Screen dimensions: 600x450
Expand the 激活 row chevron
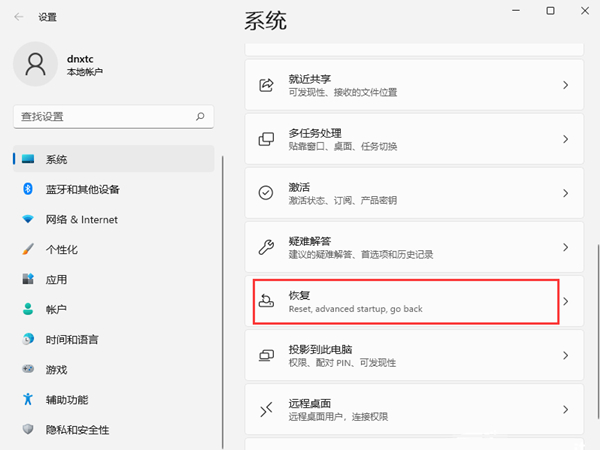coord(566,193)
